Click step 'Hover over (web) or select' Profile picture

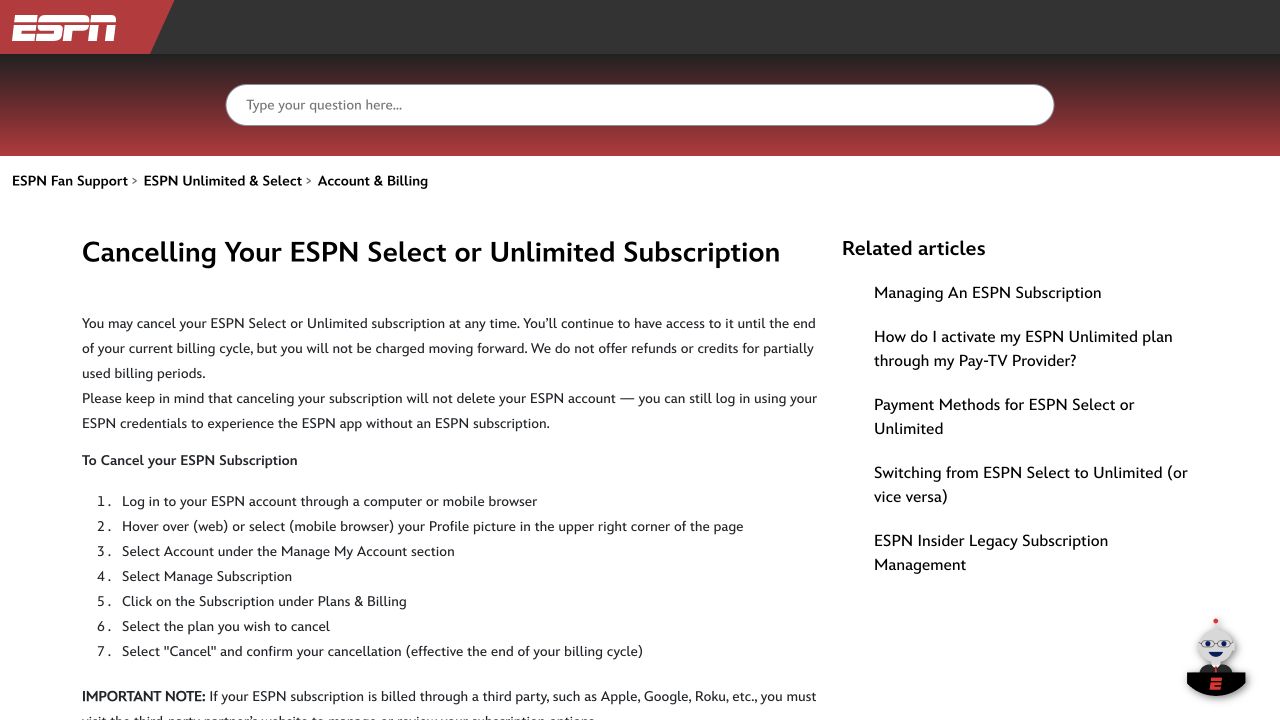pos(432,527)
